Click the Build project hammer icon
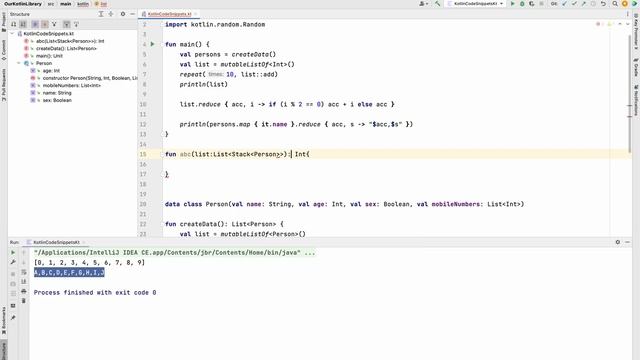 438,4
